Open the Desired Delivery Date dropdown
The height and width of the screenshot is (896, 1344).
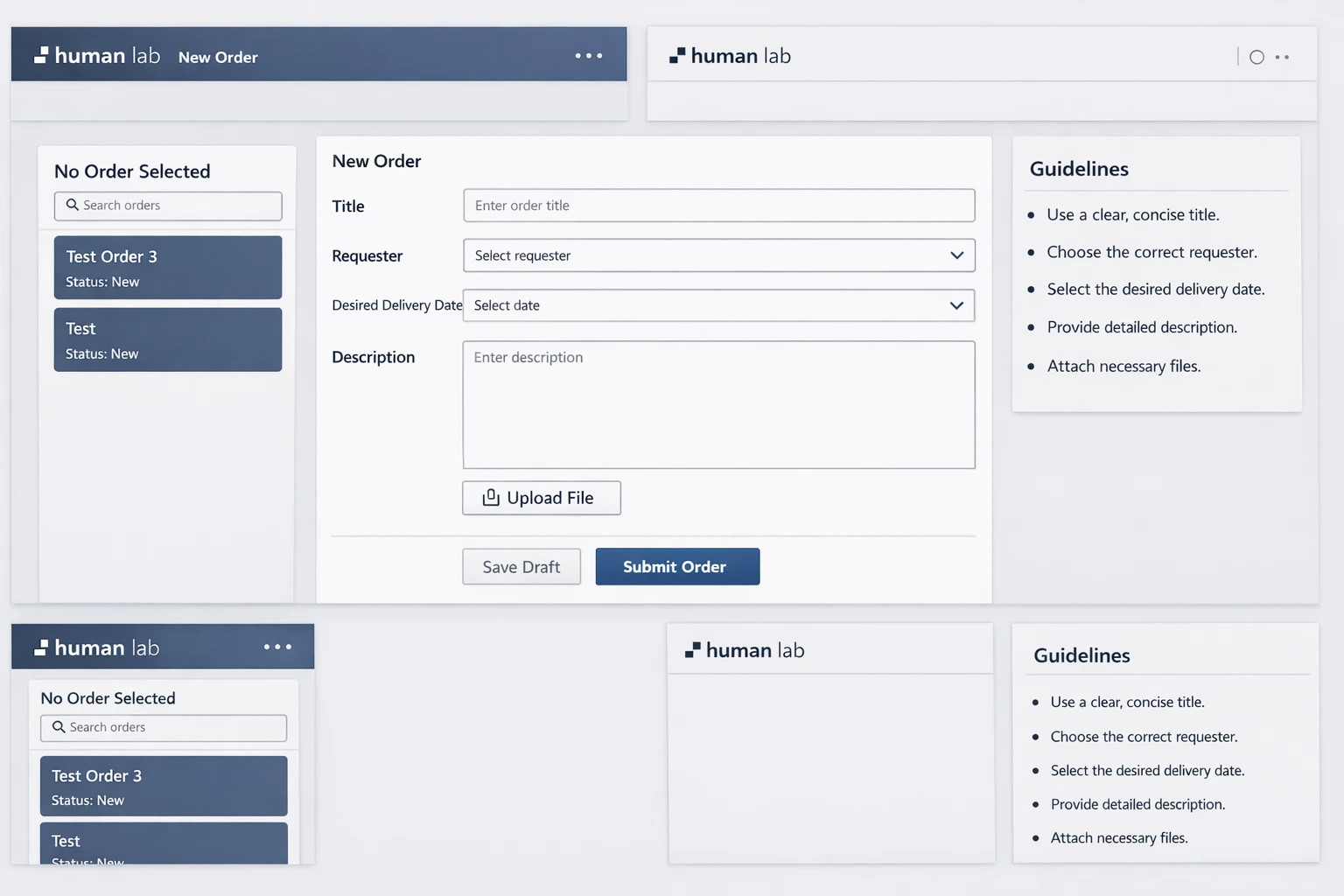pyautogui.click(x=717, y=305)
